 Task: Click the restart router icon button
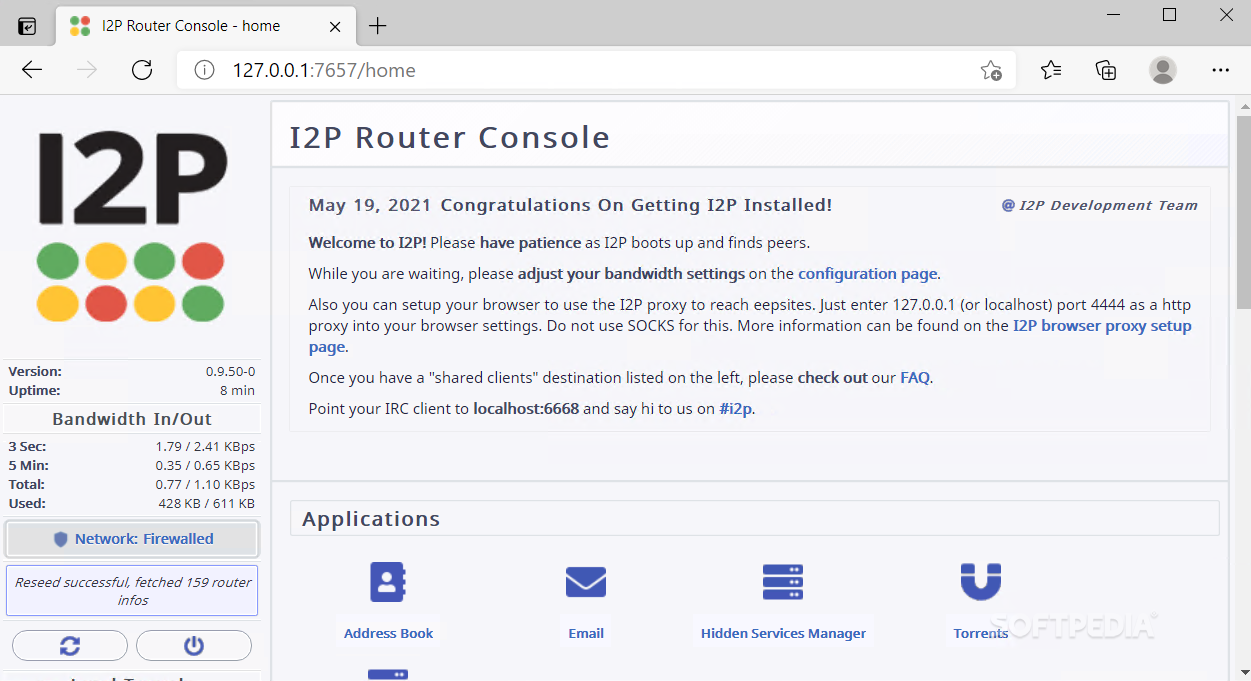pyautogui.click(x=70, y=645)
